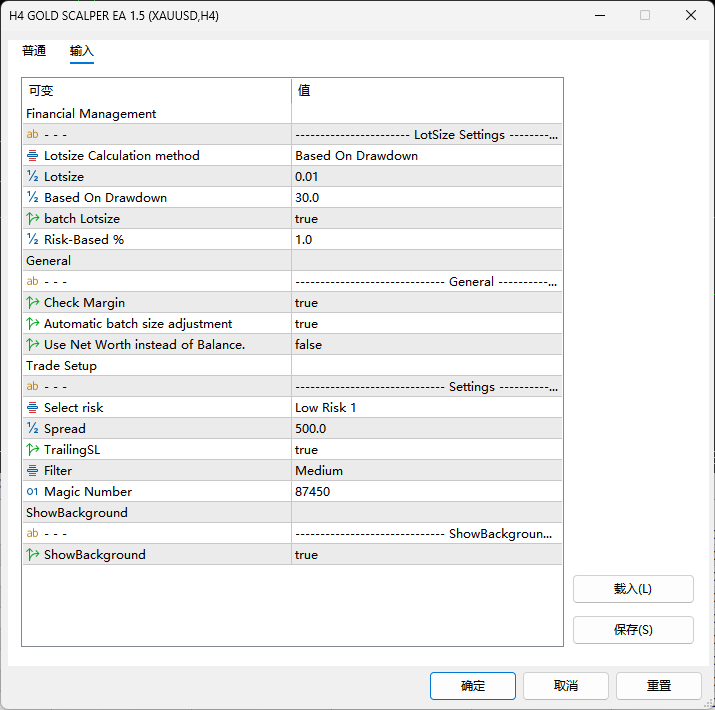
Task: Toggle Use Net Worth instead of Balance value
Action: [426, 345]
